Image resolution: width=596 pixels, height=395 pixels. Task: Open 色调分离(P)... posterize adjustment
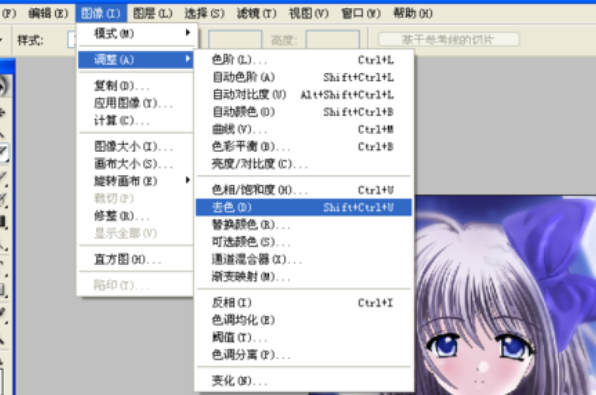(303, 355)
